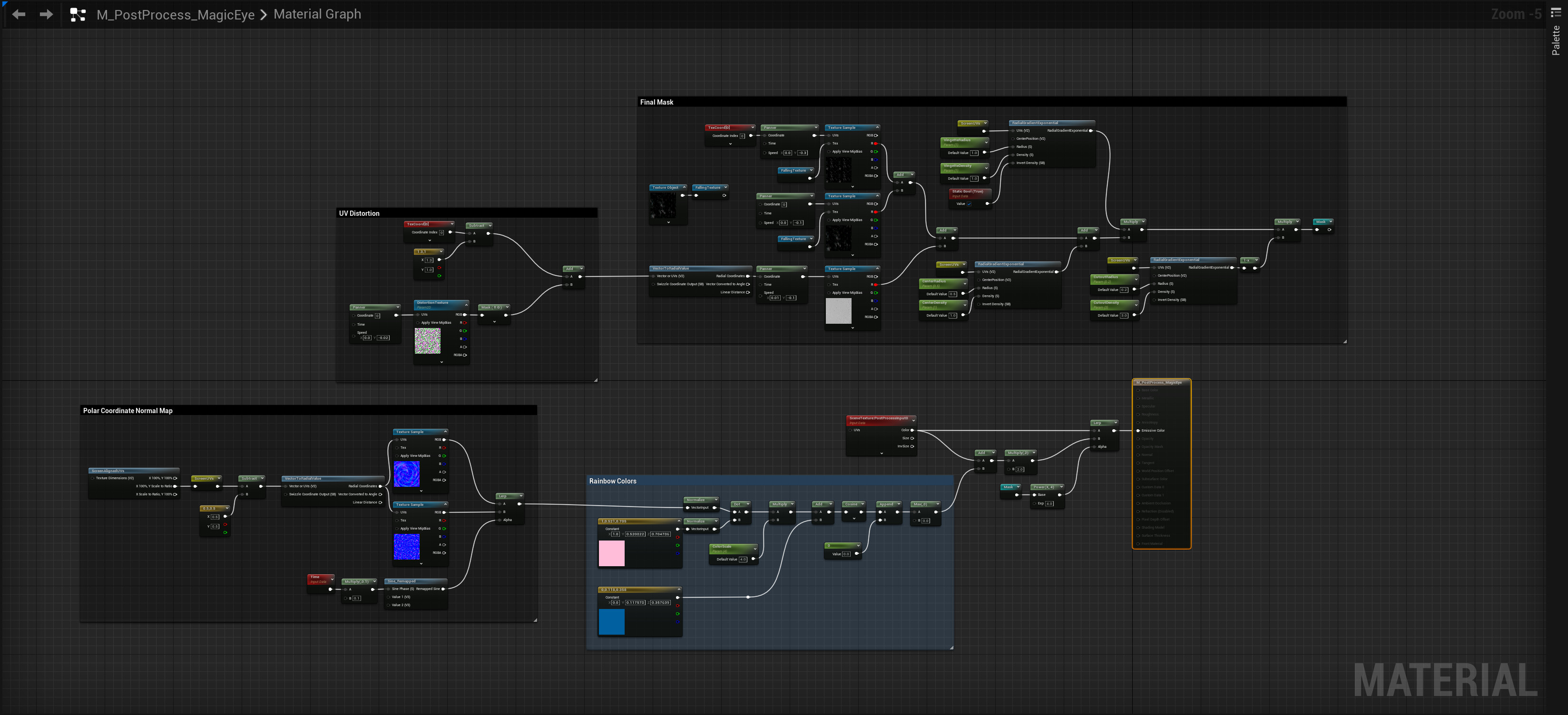Click the RadialGradientExponential Invert Density pin at top

pos(1013,163)
